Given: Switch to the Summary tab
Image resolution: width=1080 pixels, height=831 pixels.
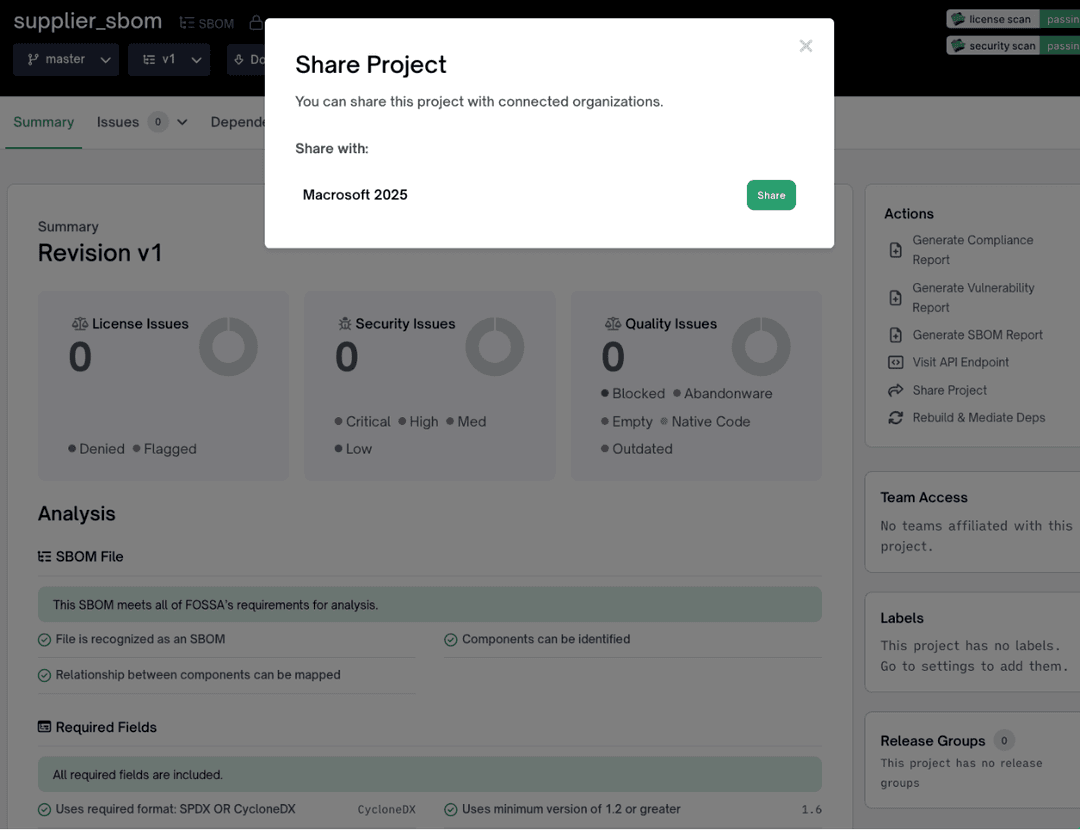Looking at the screenshot, I should [x=43, y=122].
